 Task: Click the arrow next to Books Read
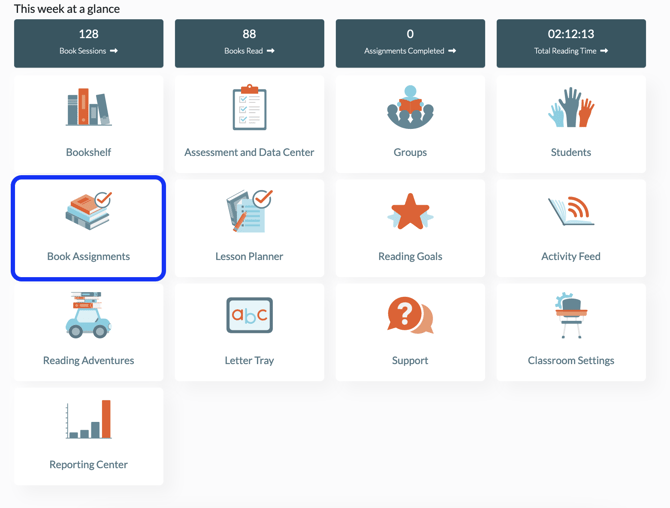[270, 51]
